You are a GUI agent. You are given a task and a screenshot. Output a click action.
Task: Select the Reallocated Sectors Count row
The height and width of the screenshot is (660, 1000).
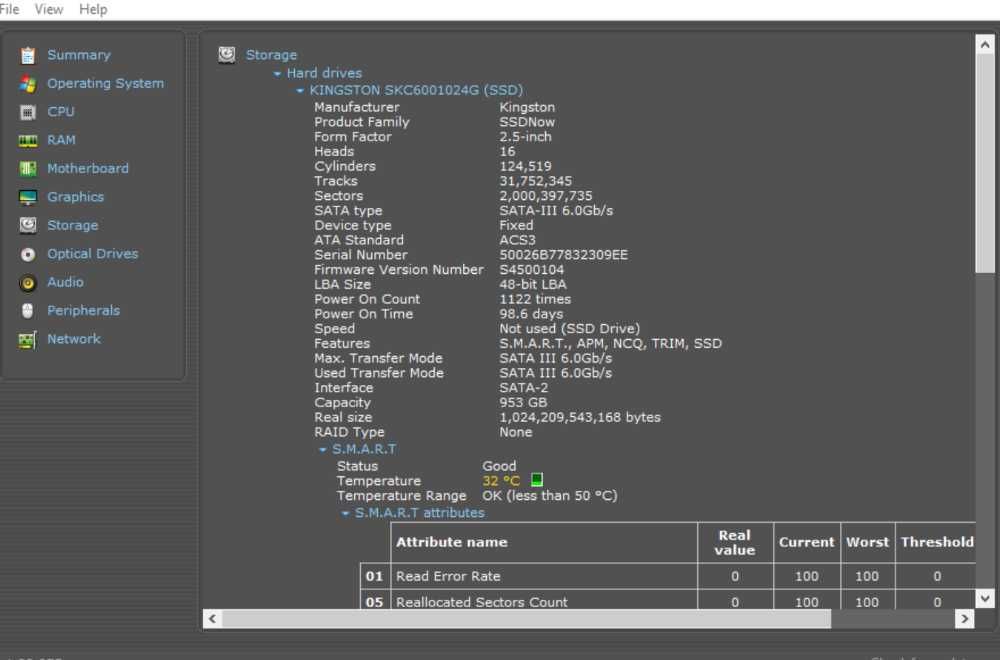668,601
